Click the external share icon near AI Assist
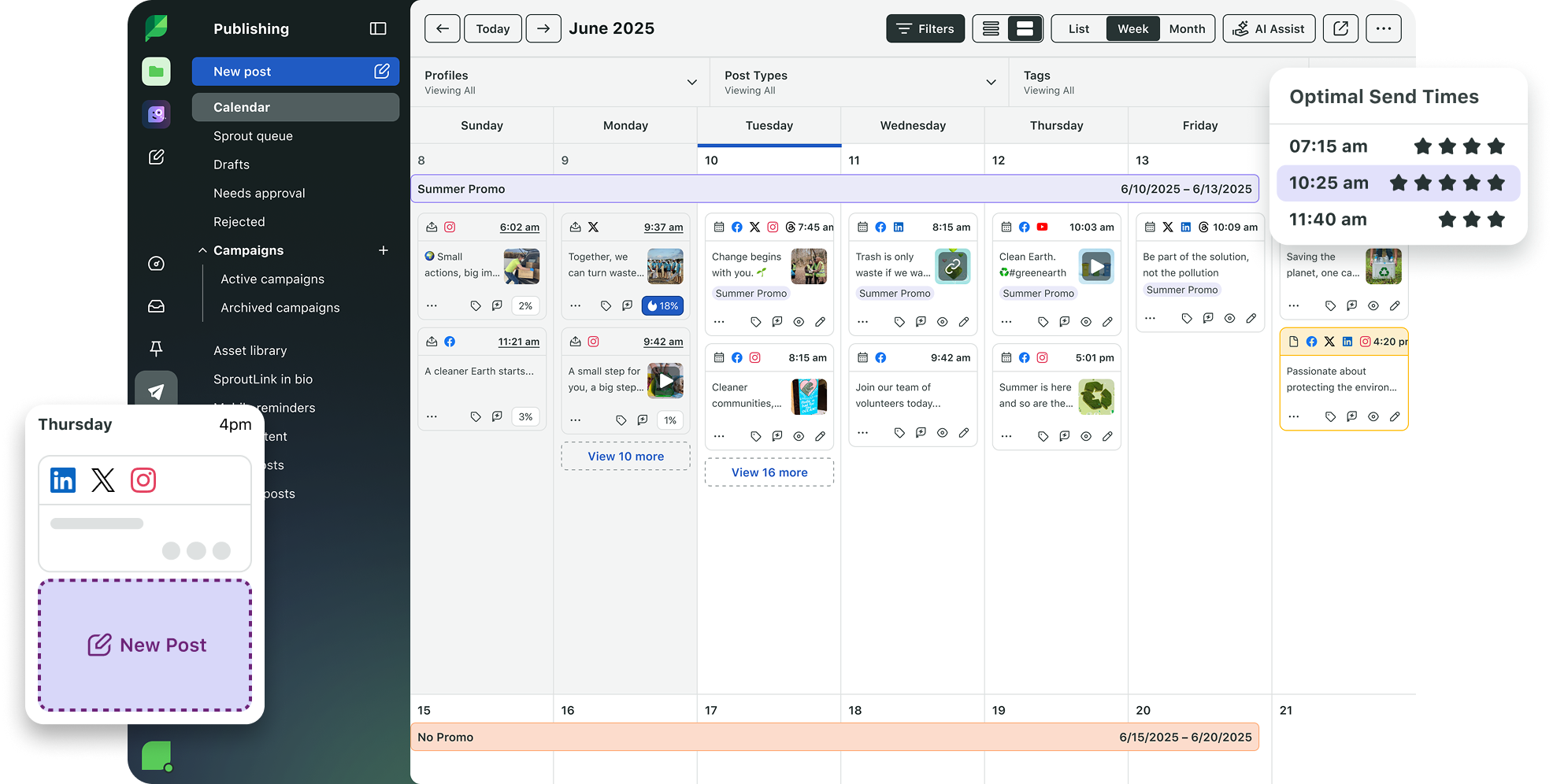 click(x=1340, y=28)
